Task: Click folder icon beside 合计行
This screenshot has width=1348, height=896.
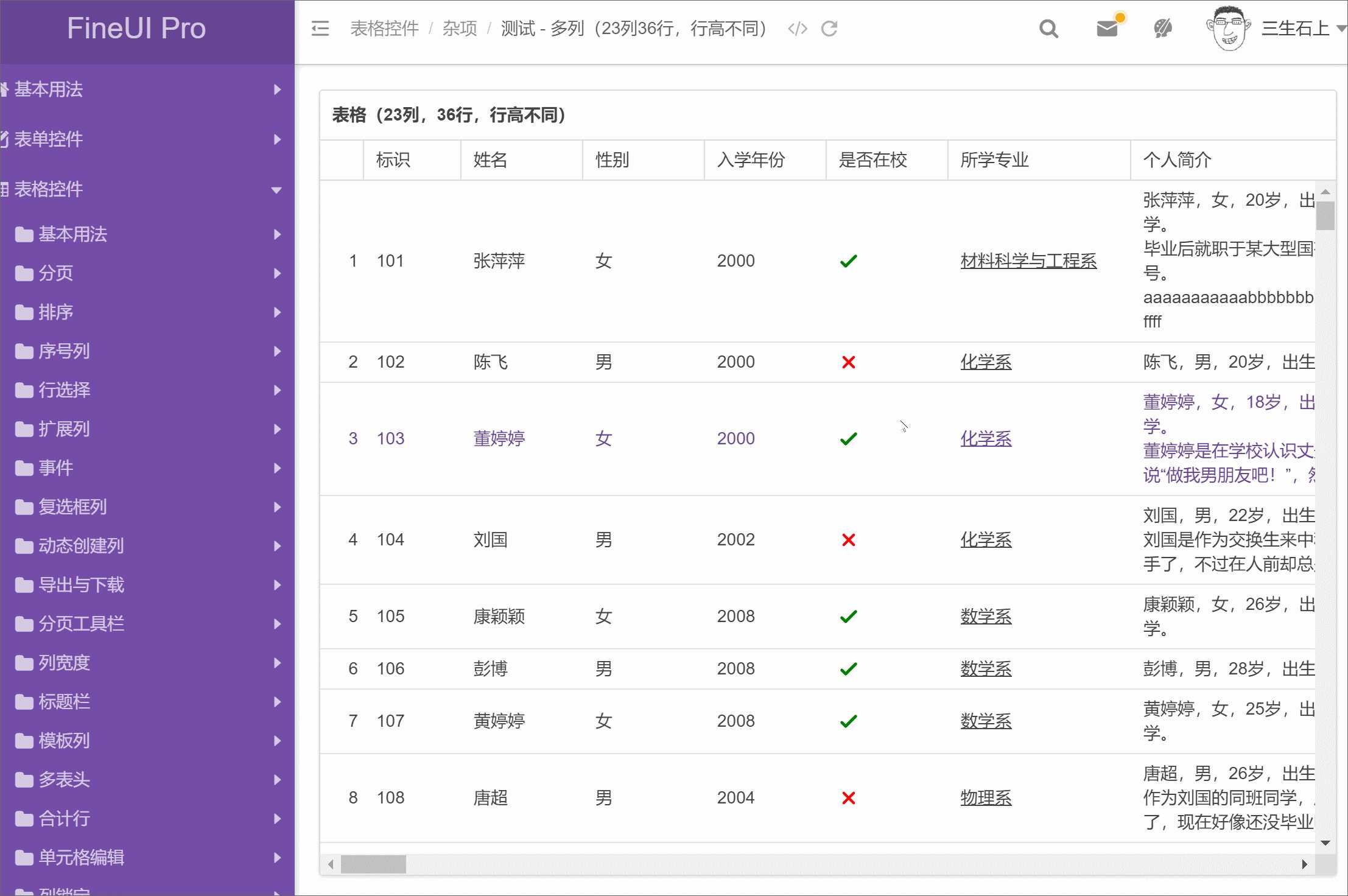Action: (x=24, y=819)
